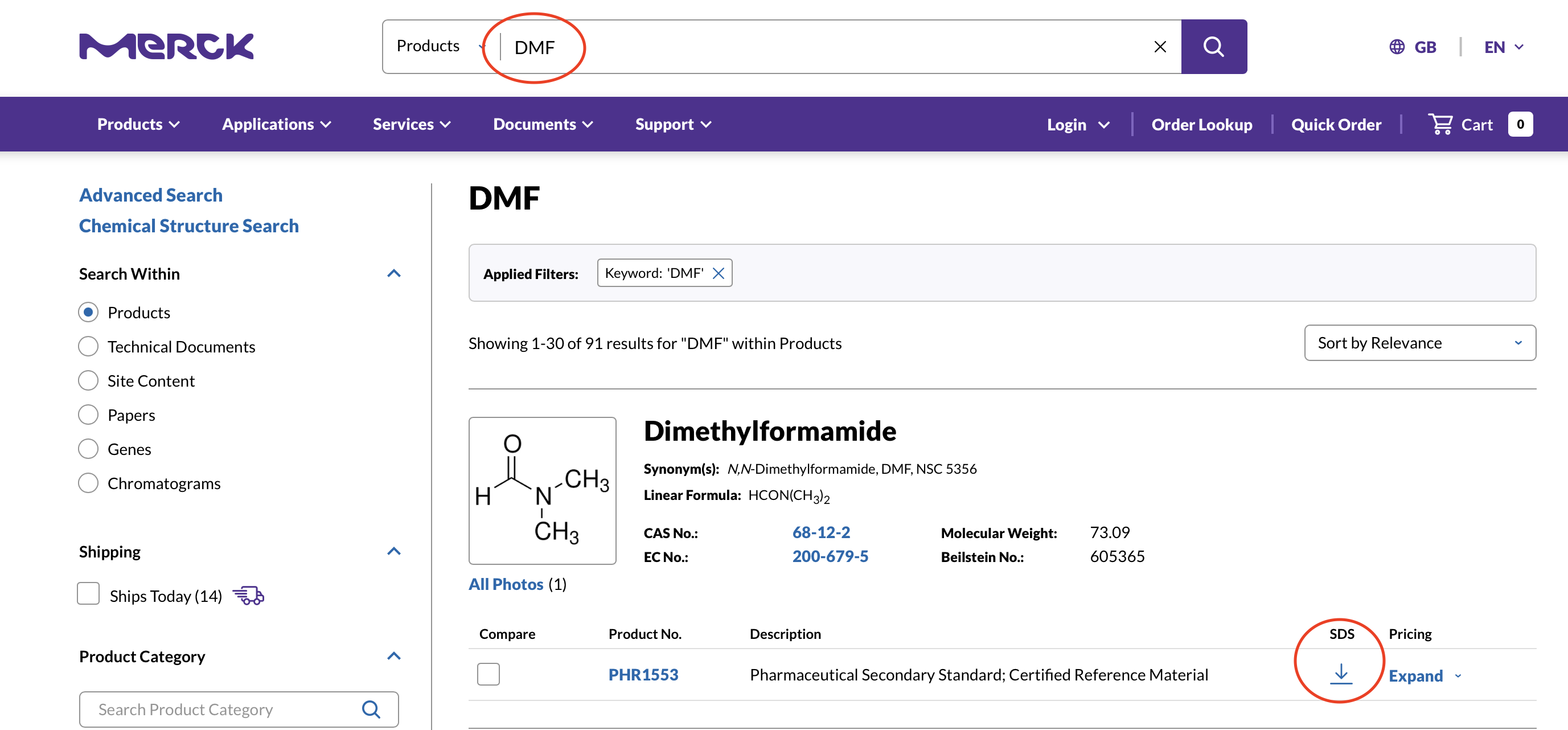Screen dimensions: 1568x730
Task: Click the globe GB region icon
Action: click(1397, 47)
